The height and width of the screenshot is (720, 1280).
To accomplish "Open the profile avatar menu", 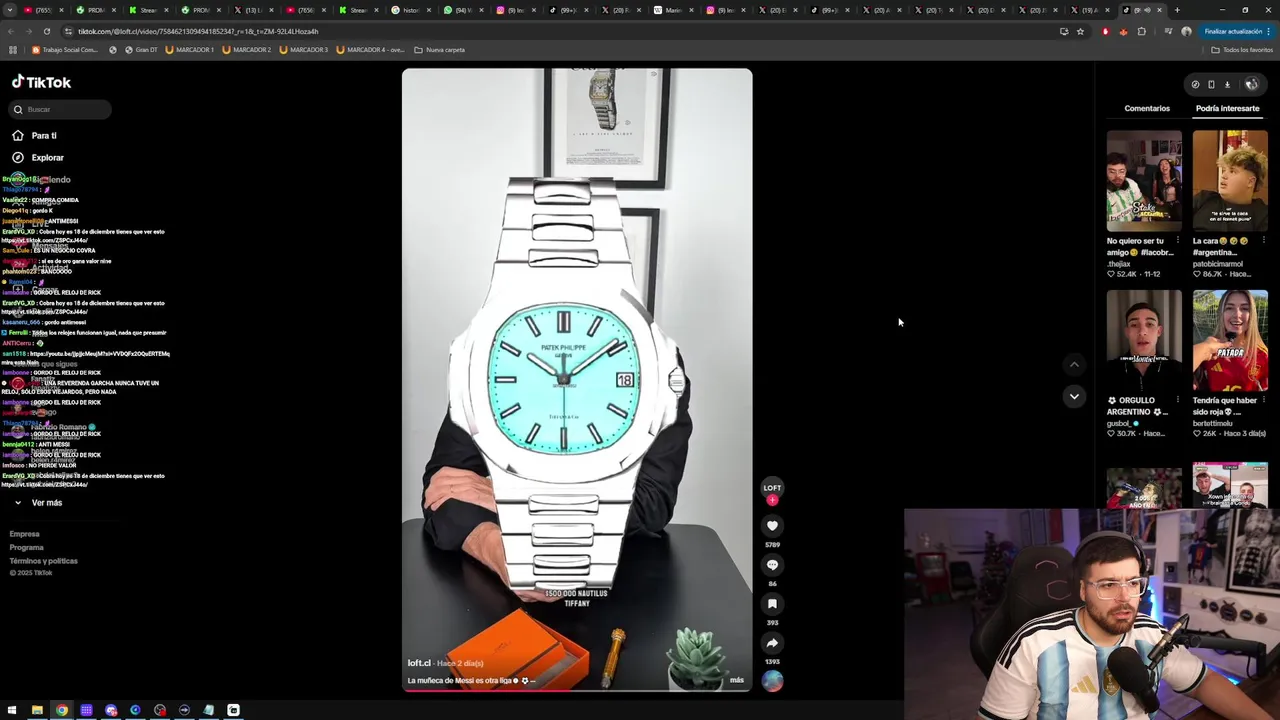I will click(x=1251, y=84).
